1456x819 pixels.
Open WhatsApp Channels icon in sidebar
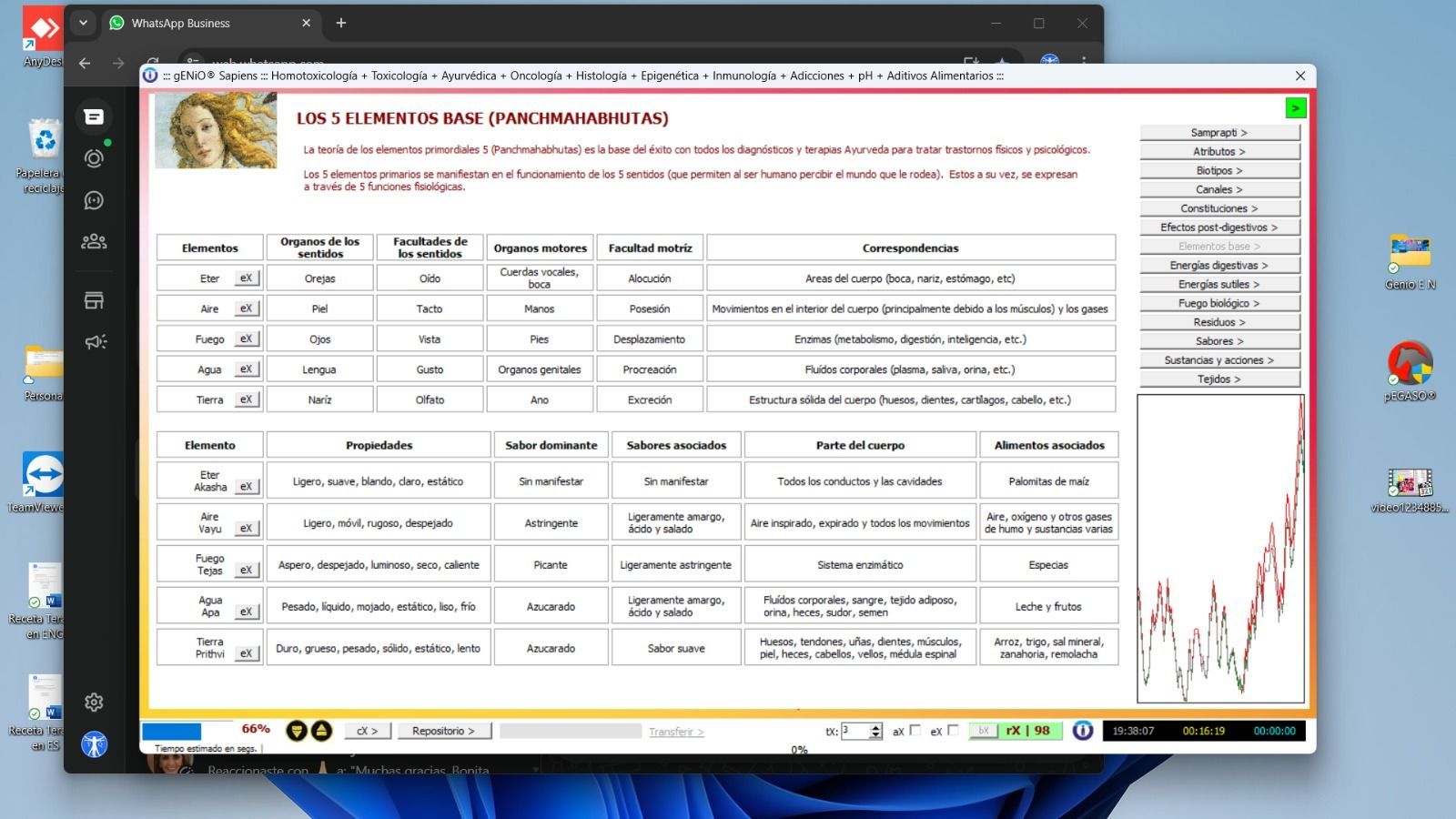point(94,200)
